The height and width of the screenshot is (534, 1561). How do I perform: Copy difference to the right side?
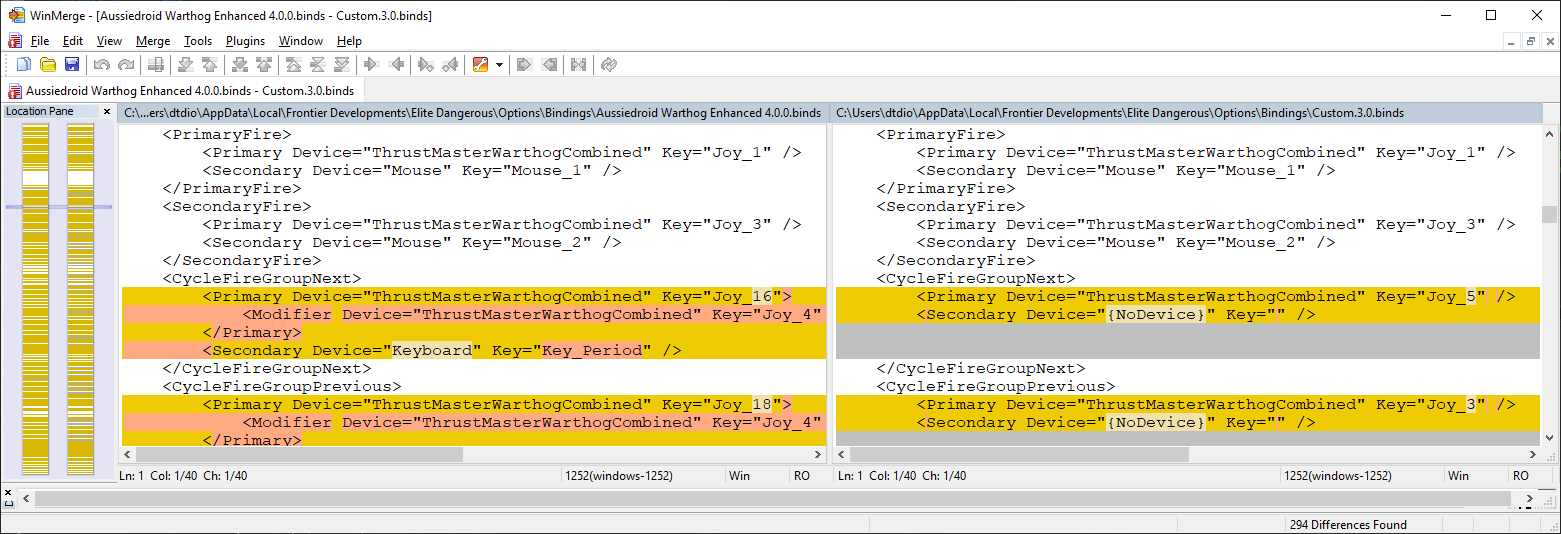tap(372, 65)
